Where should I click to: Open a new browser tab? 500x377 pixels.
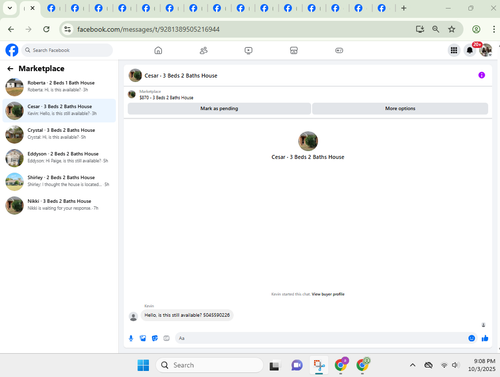404,8
